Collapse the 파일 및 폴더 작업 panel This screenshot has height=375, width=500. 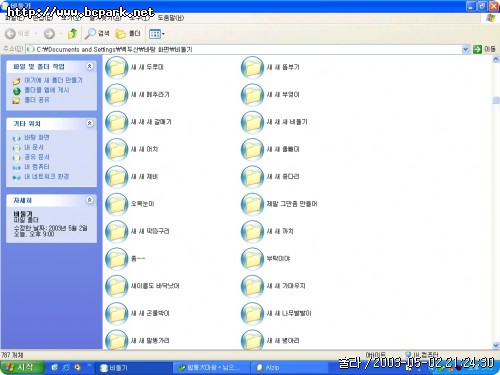pos(89,66)
